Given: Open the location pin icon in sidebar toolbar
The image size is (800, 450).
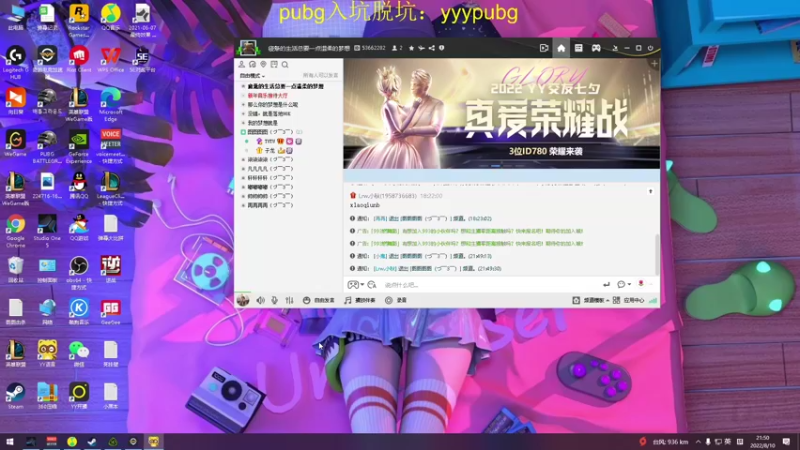Looking at the screenshot, I should (263, 64).
